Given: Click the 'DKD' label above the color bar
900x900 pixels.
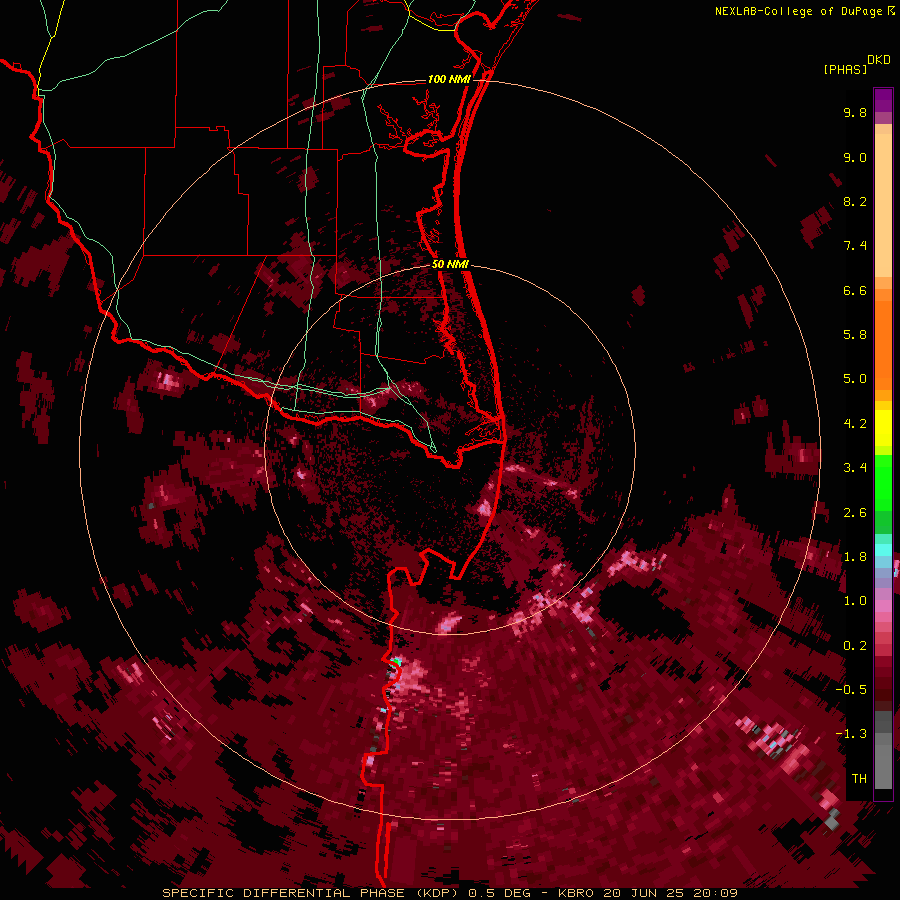Looking at the screenshot, I should pyautogui.click(x=879, y=60).
